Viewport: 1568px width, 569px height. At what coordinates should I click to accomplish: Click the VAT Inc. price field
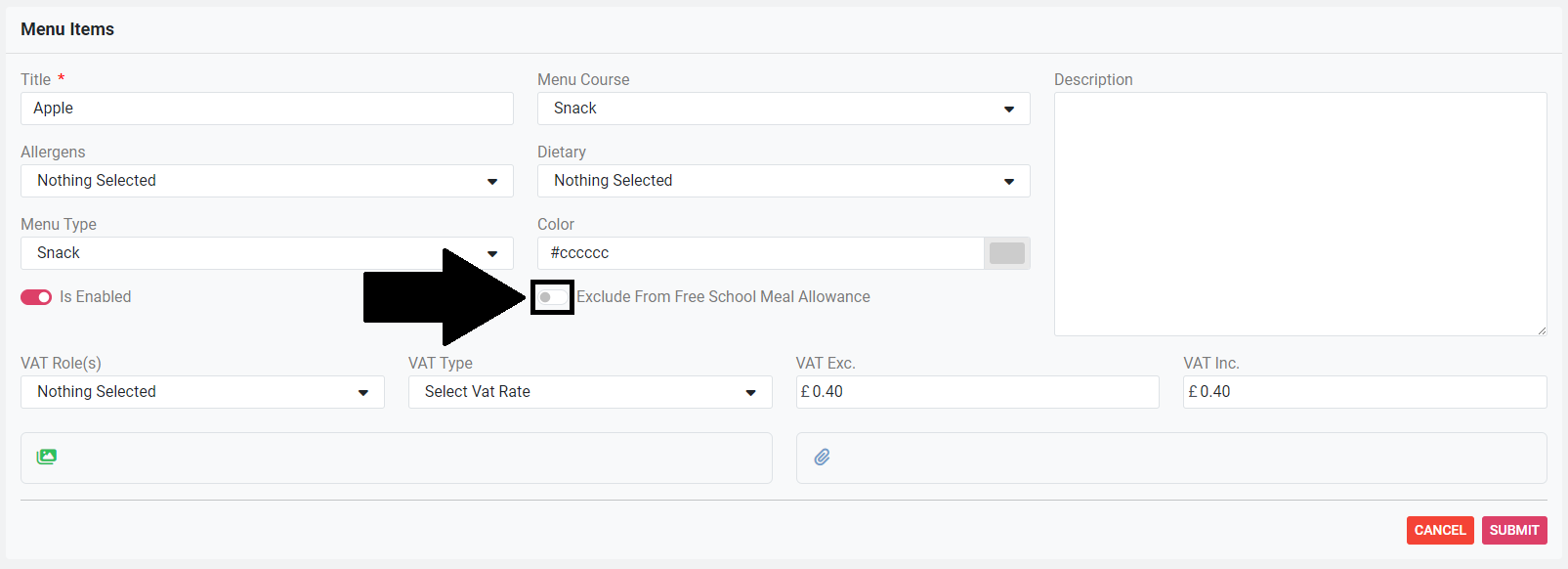click(1365, 392)
